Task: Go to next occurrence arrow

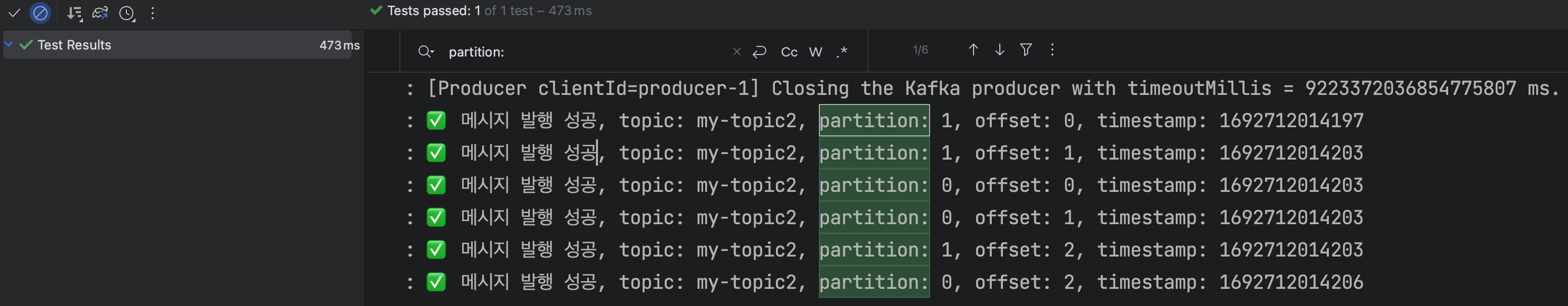Action: 999,50
